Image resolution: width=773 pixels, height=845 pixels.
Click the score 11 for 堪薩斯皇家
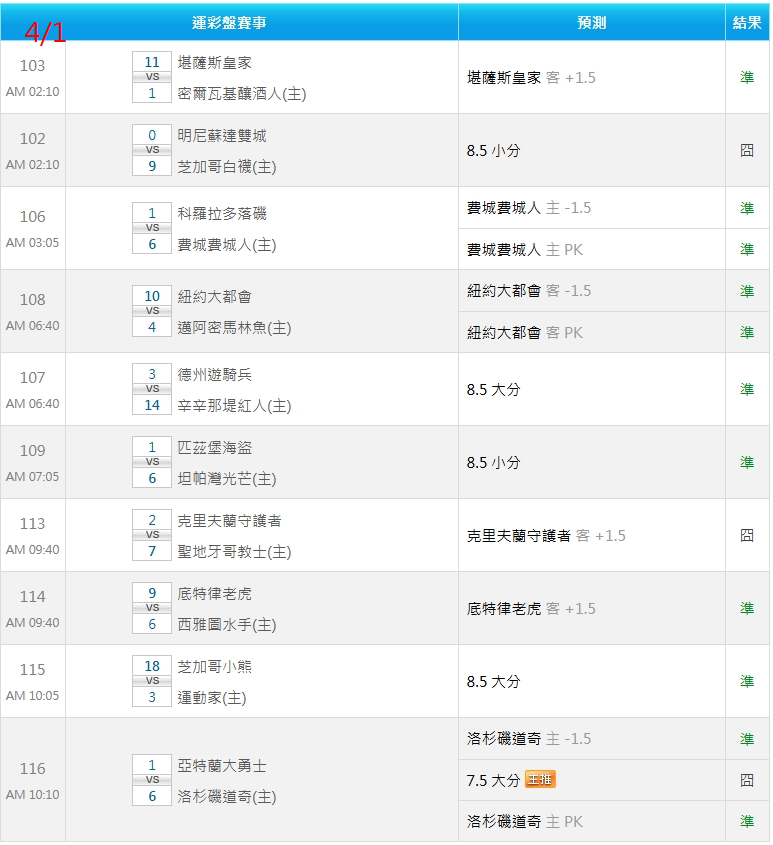pos(152,62)
